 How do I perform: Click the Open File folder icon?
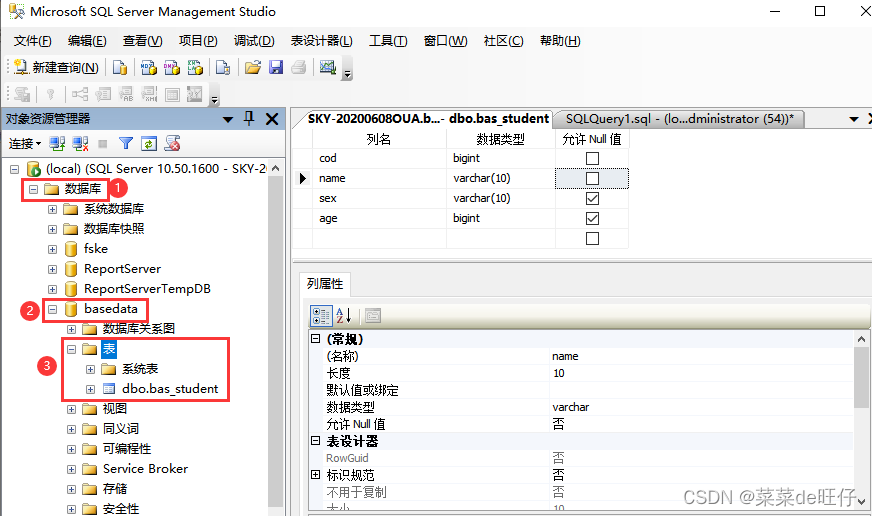tap(252, 68)
